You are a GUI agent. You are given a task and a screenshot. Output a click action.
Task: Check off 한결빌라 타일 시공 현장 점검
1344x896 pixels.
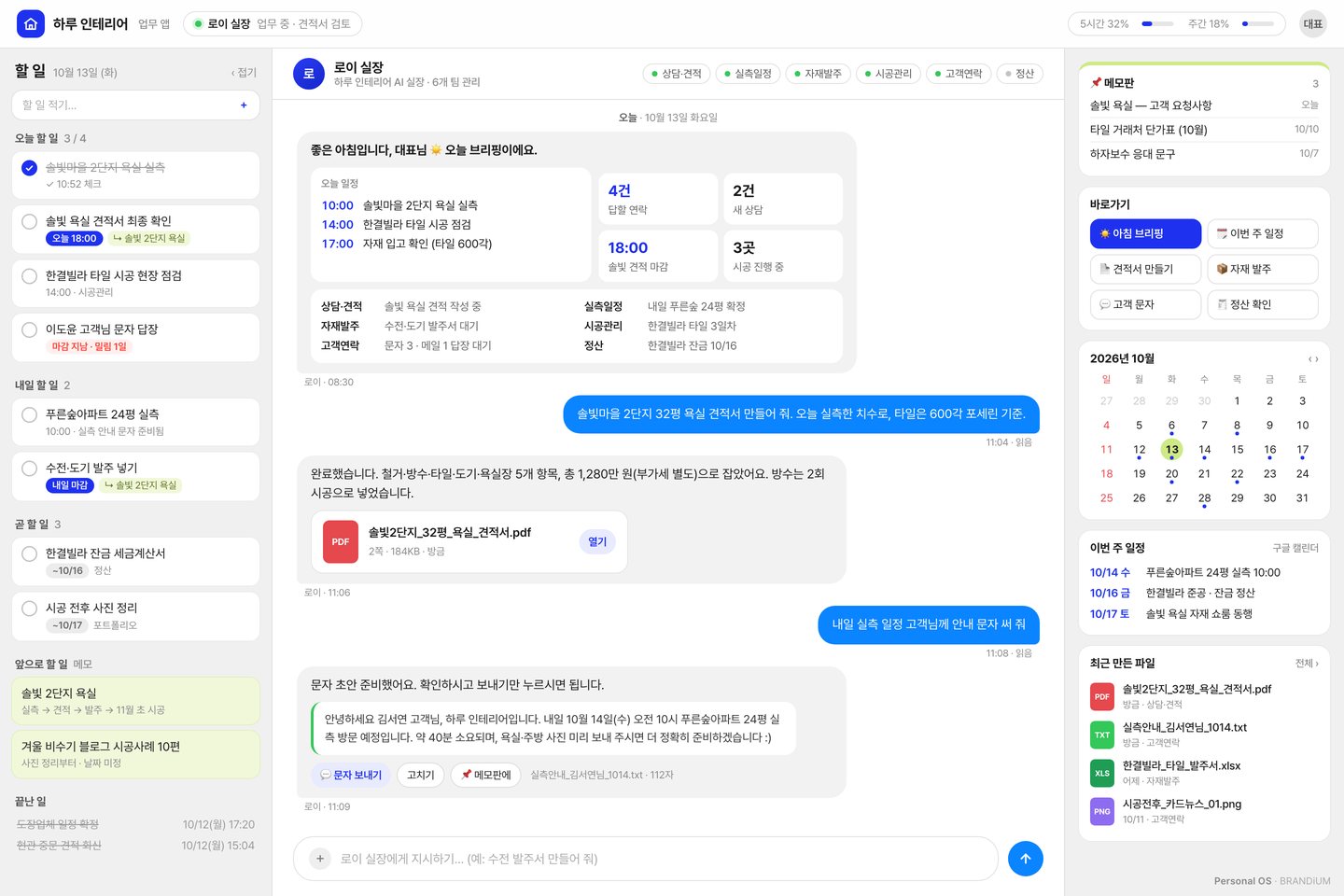(30, 276)
